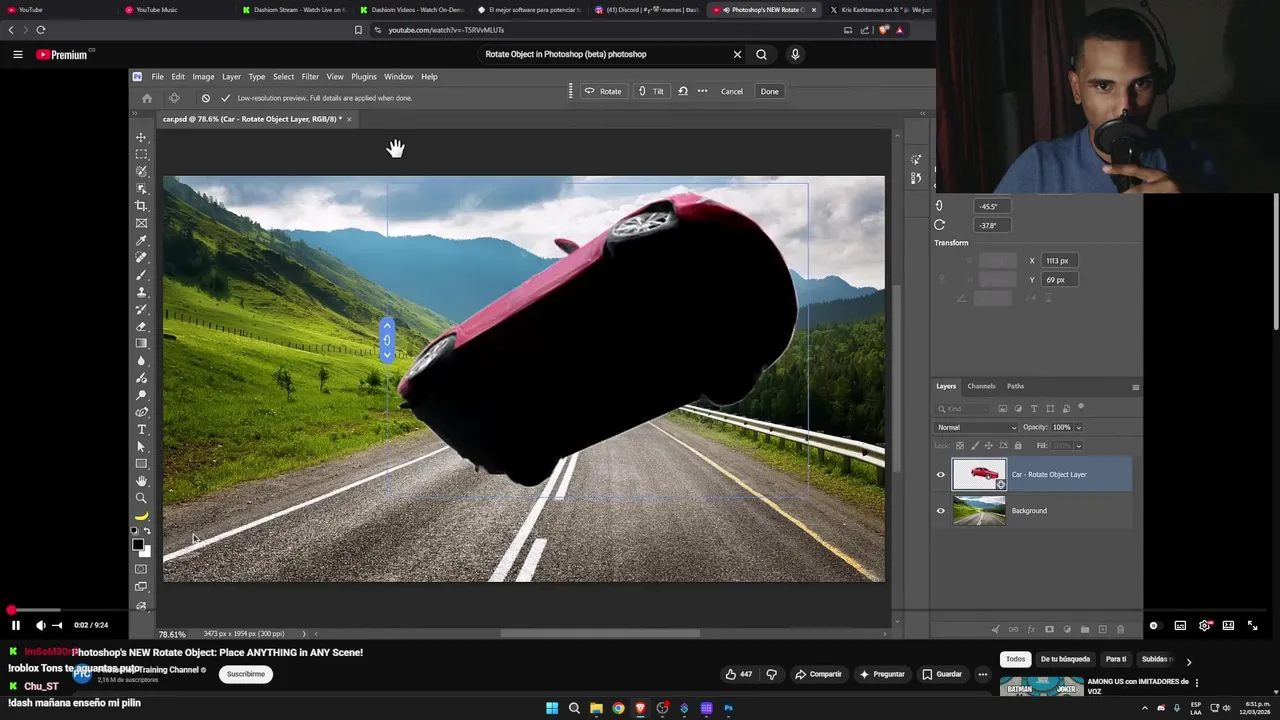Click the Cancel button

click(732, 91)
